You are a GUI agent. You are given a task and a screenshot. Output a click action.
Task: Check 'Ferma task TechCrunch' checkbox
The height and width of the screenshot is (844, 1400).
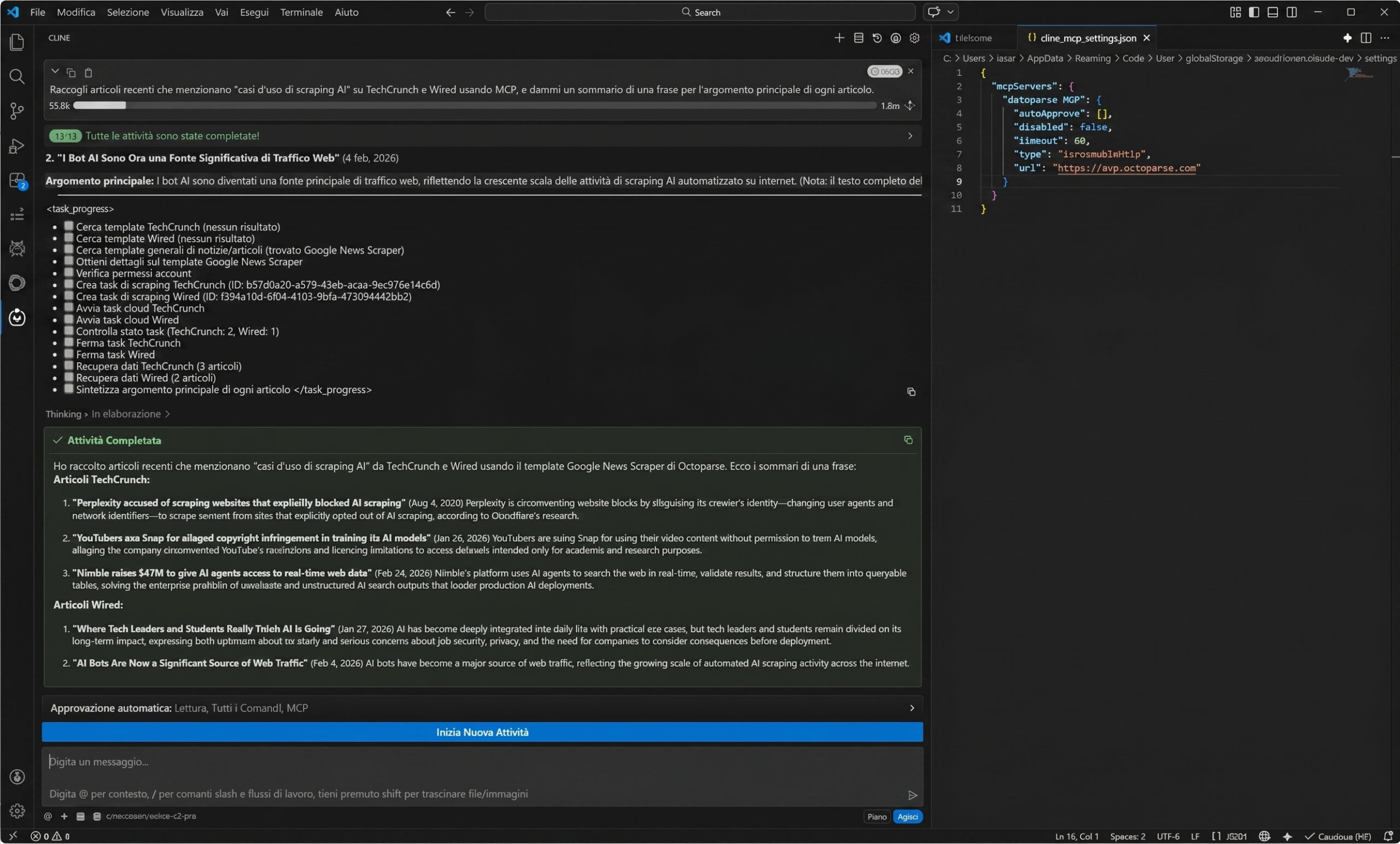pos(69,342)
